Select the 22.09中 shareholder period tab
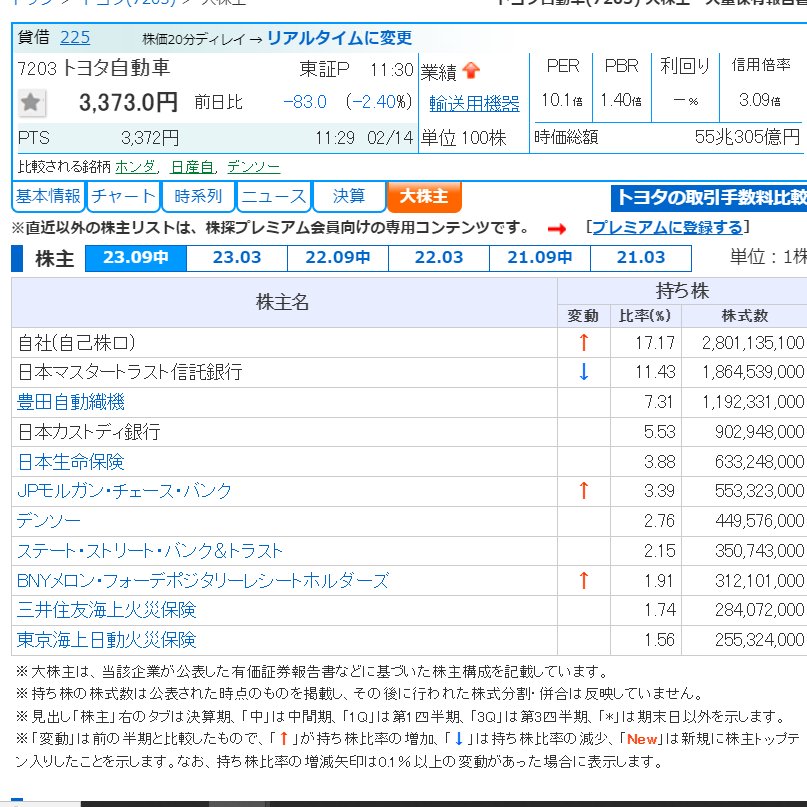This screenshot has height=807, width=807. (338, 258)
